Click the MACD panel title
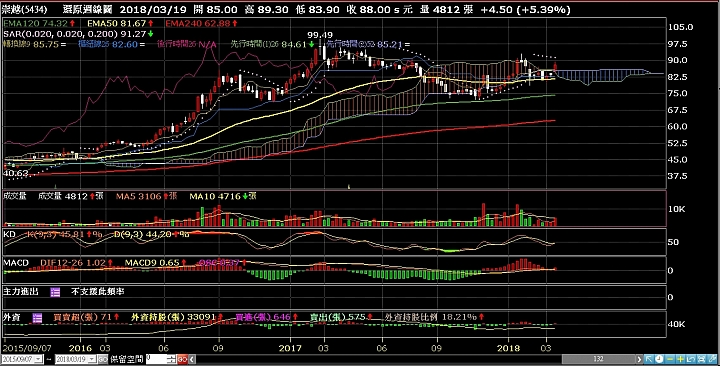This screenshot has width=720, height=367. coord(16,263)
